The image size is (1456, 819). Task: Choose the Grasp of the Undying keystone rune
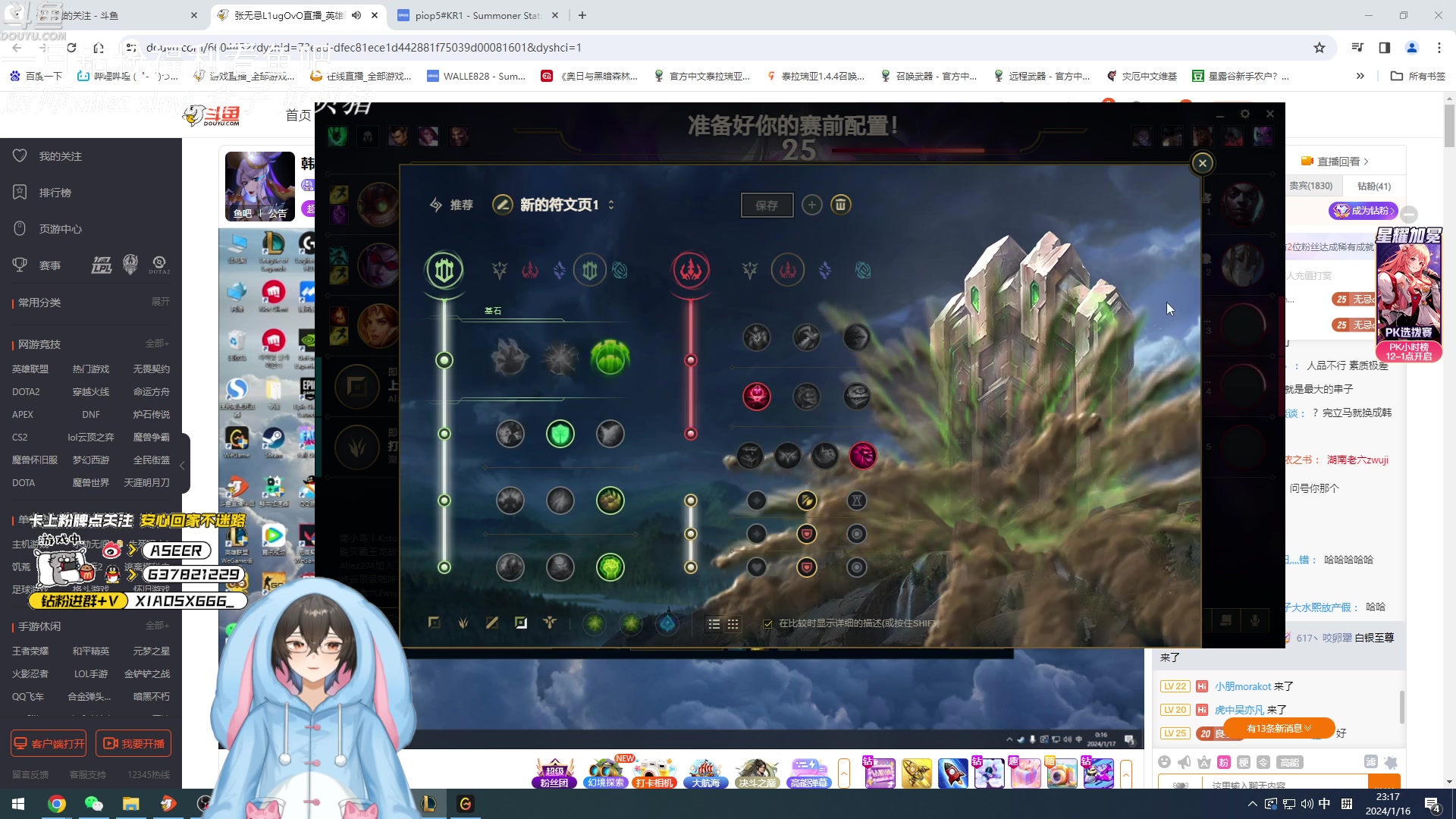(x=510, y=357)
